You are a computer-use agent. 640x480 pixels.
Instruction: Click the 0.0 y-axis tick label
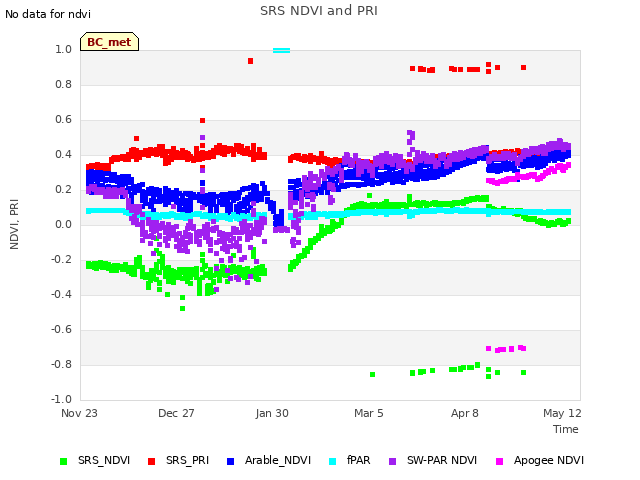click(63, 224)
